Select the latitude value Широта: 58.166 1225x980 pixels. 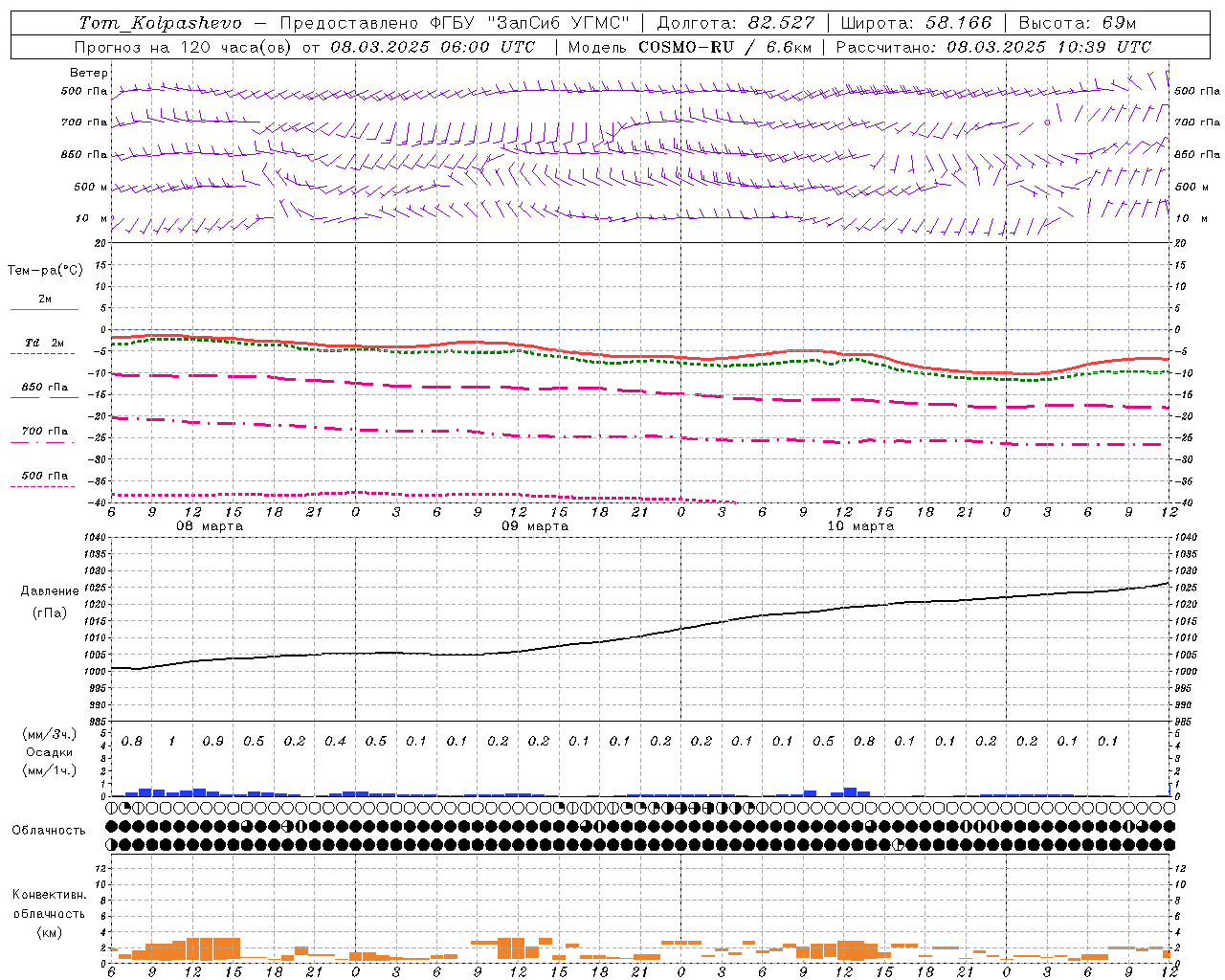[x=917, y=23]
